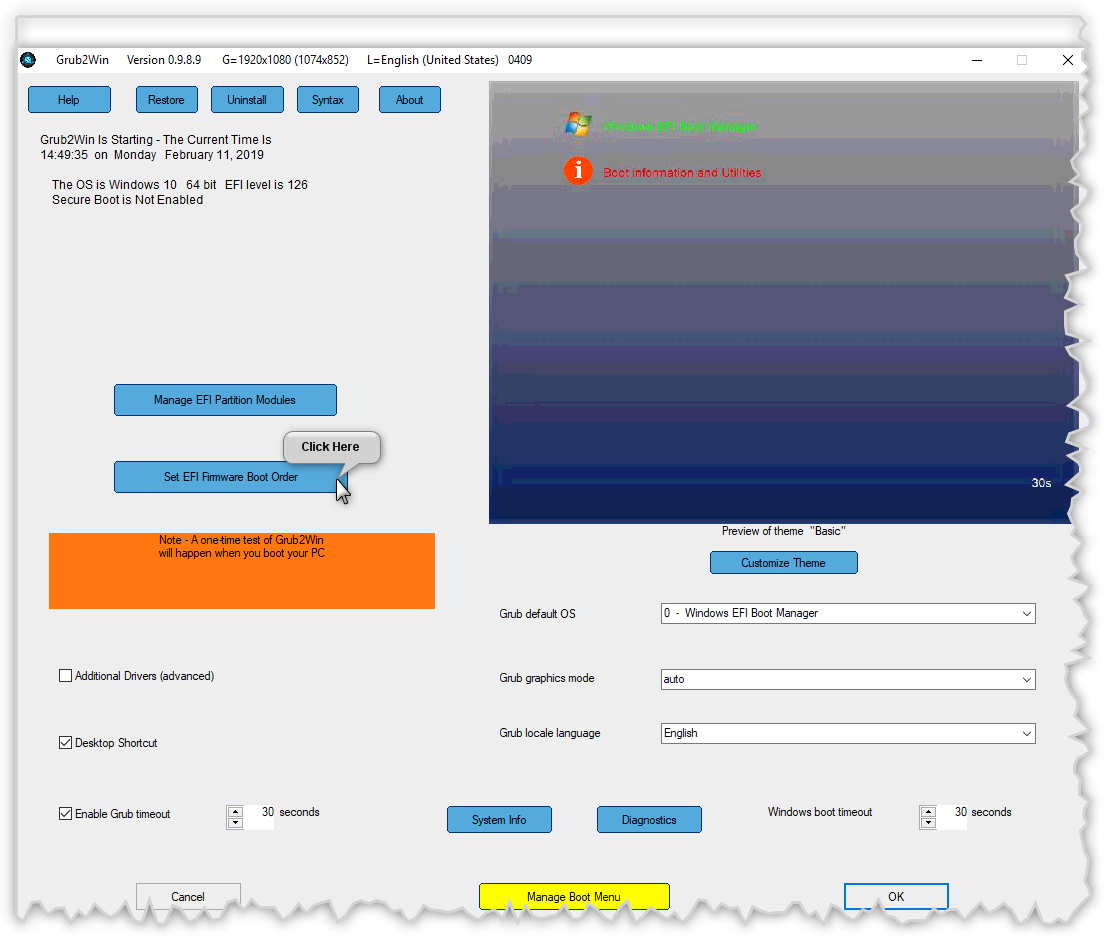
Task: Click the Preview of theme "Basic" label
Action: coord(783,531)
